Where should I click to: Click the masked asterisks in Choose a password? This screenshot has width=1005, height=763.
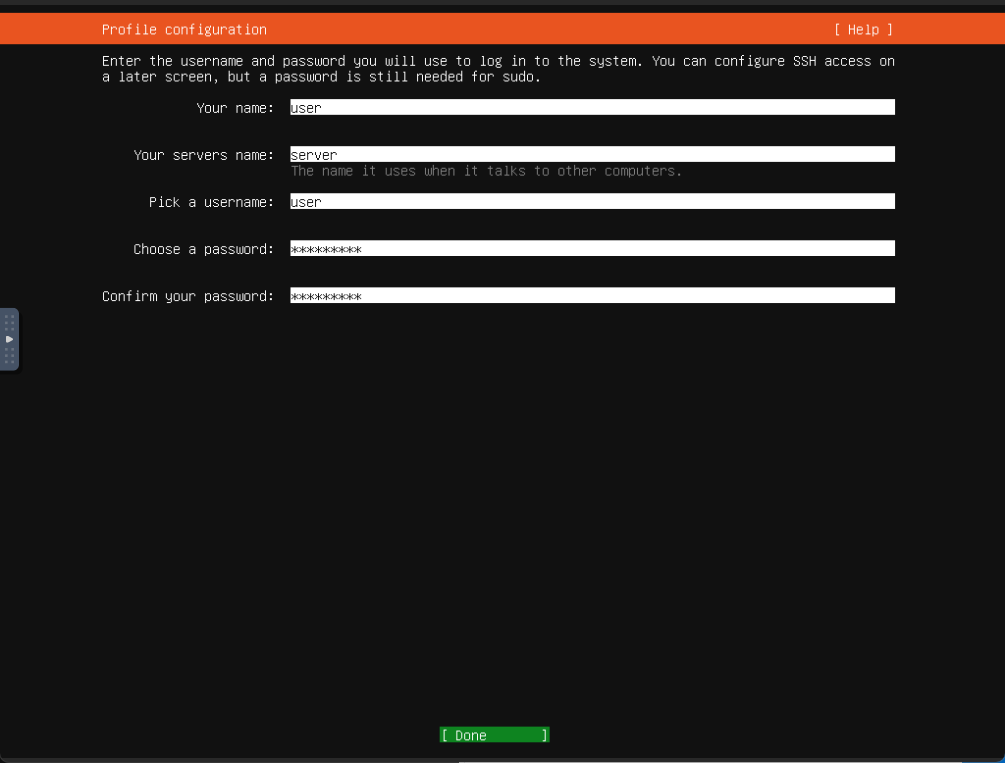click(326, 249)
